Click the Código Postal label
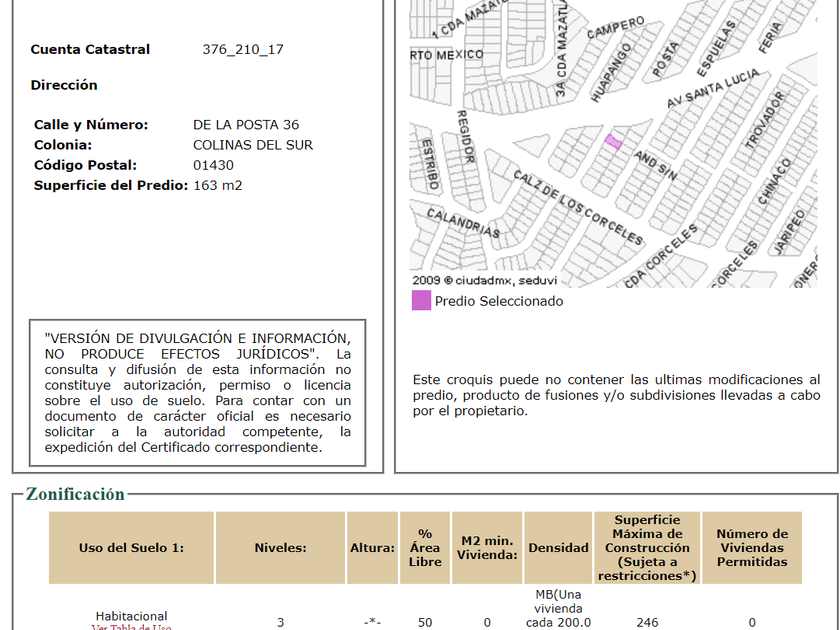Image resolution: width=840 pixels, height=630 pixels. [85, 165]
